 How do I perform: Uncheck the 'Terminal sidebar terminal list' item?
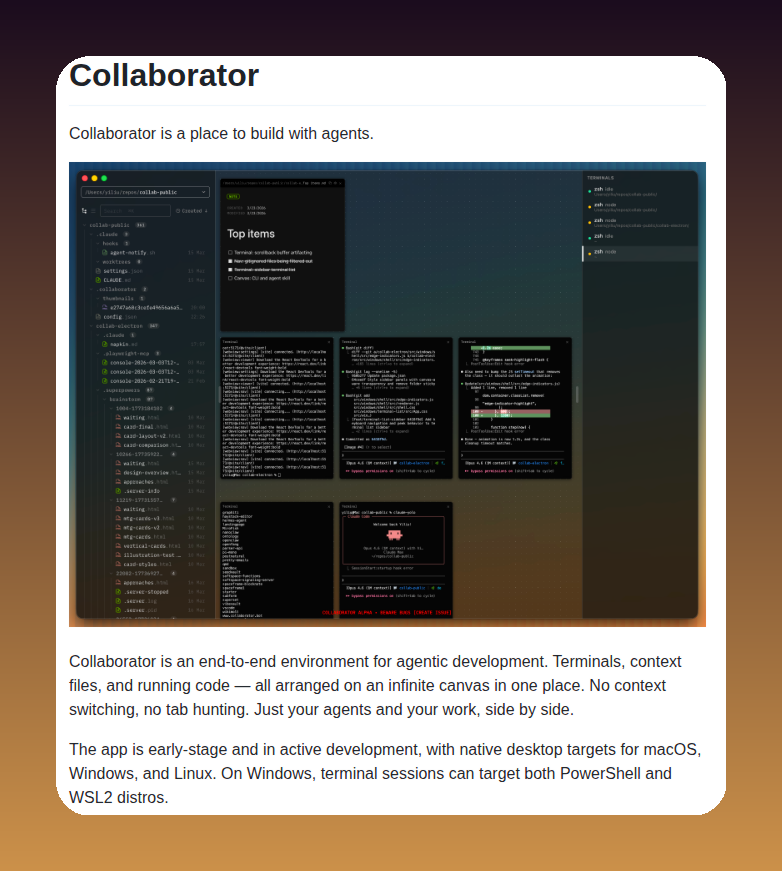230,269
